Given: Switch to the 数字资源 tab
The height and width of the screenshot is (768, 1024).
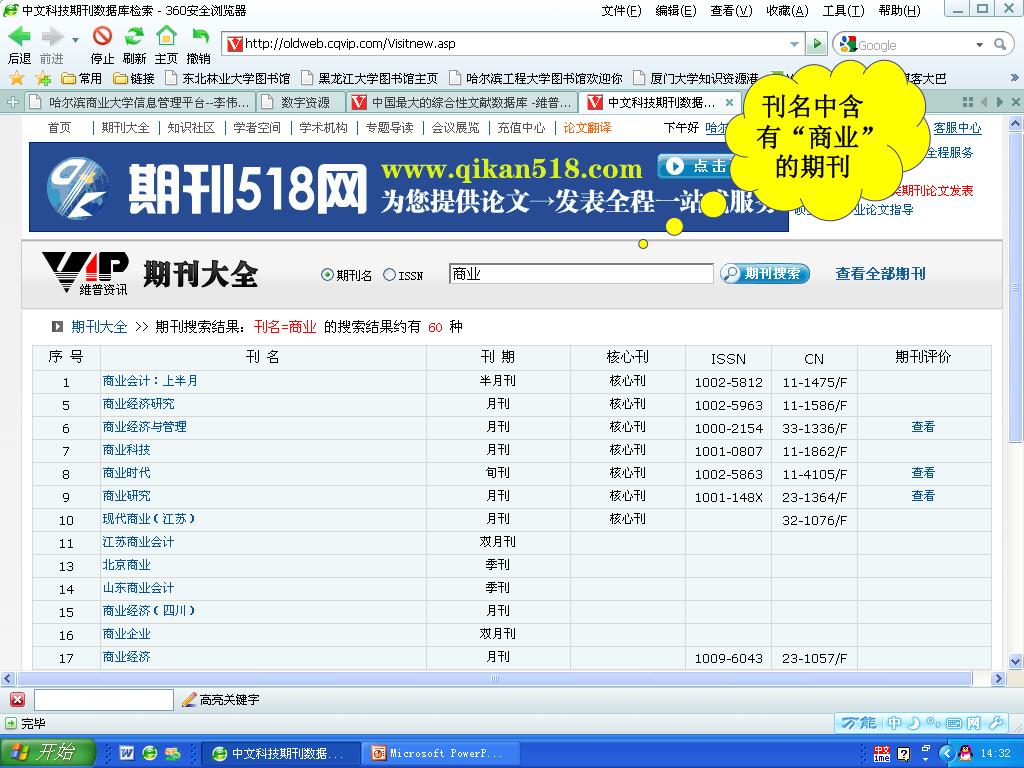Looking at the screenshot, I should pos(300,103).
